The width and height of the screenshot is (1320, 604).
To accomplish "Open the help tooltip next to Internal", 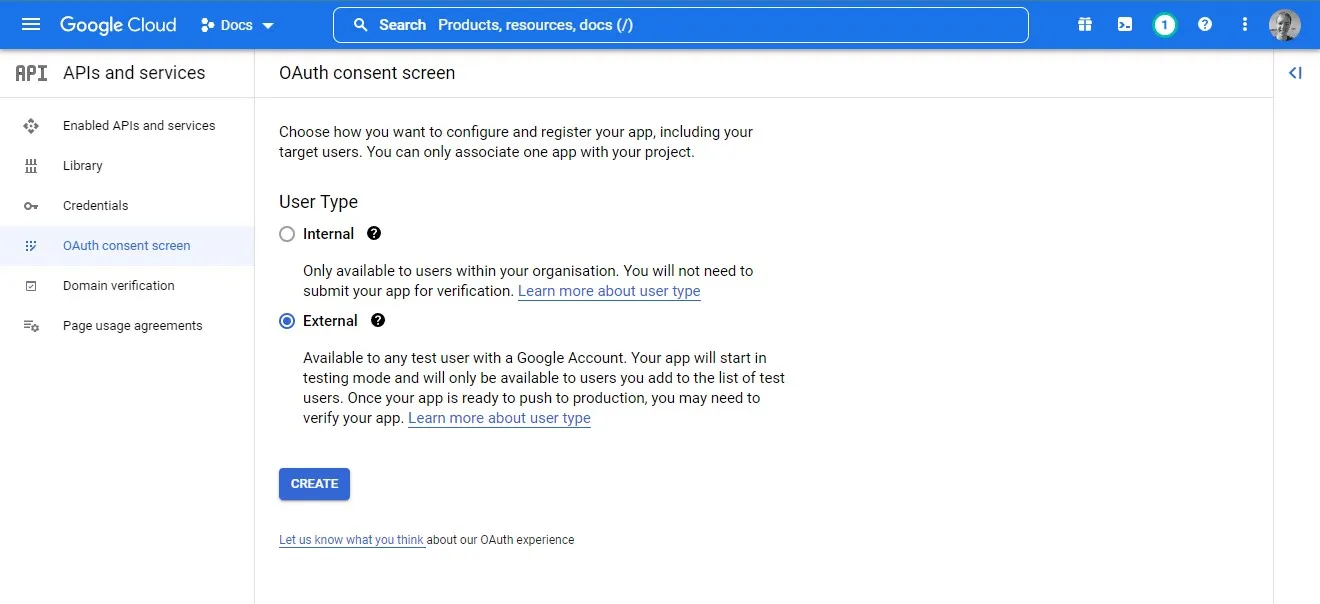I will click(373, 233).
